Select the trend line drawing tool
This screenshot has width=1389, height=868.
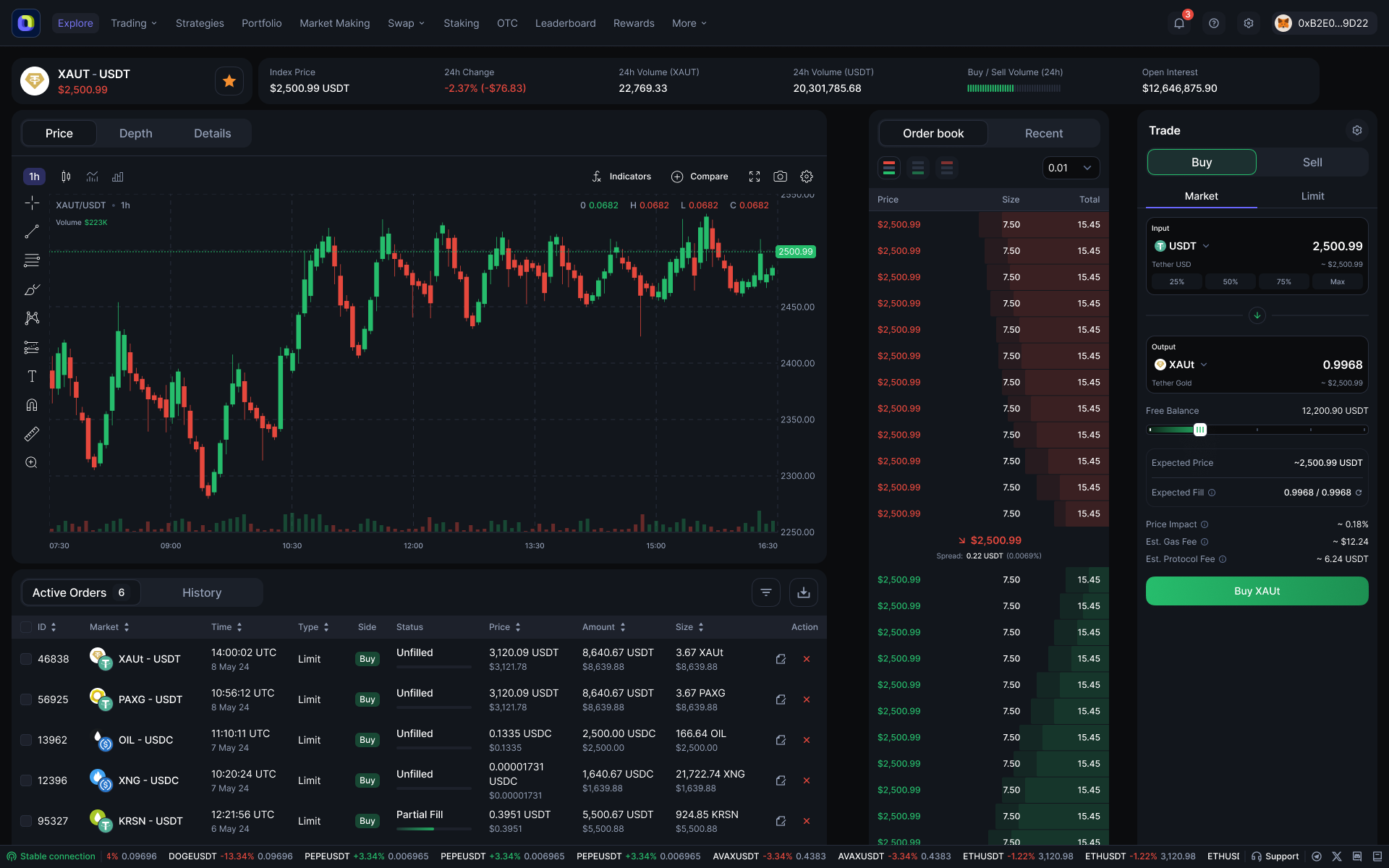(x=32, y=231)
